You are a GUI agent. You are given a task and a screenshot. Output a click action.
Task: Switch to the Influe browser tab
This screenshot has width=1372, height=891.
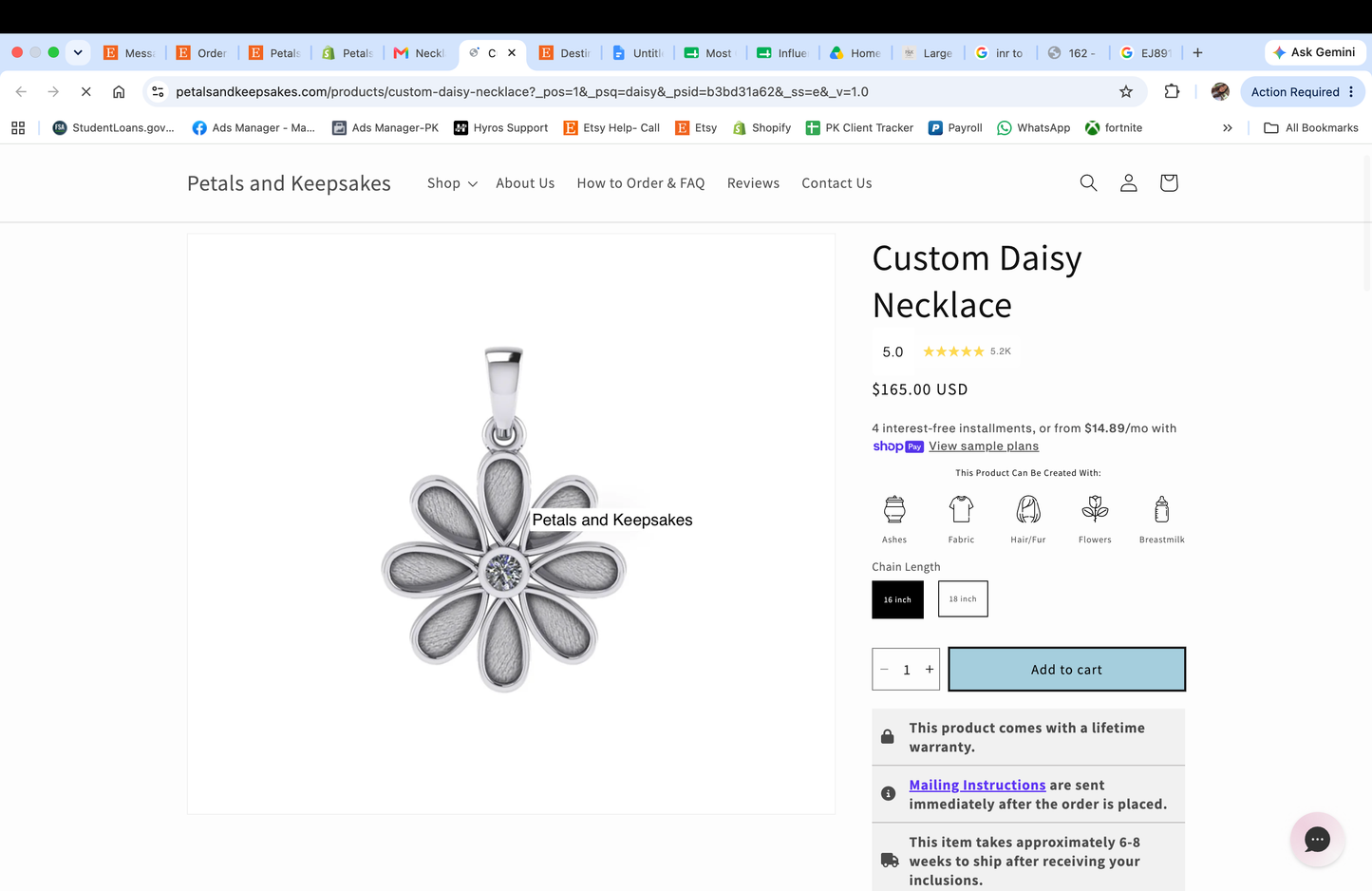tap(782, 53)
